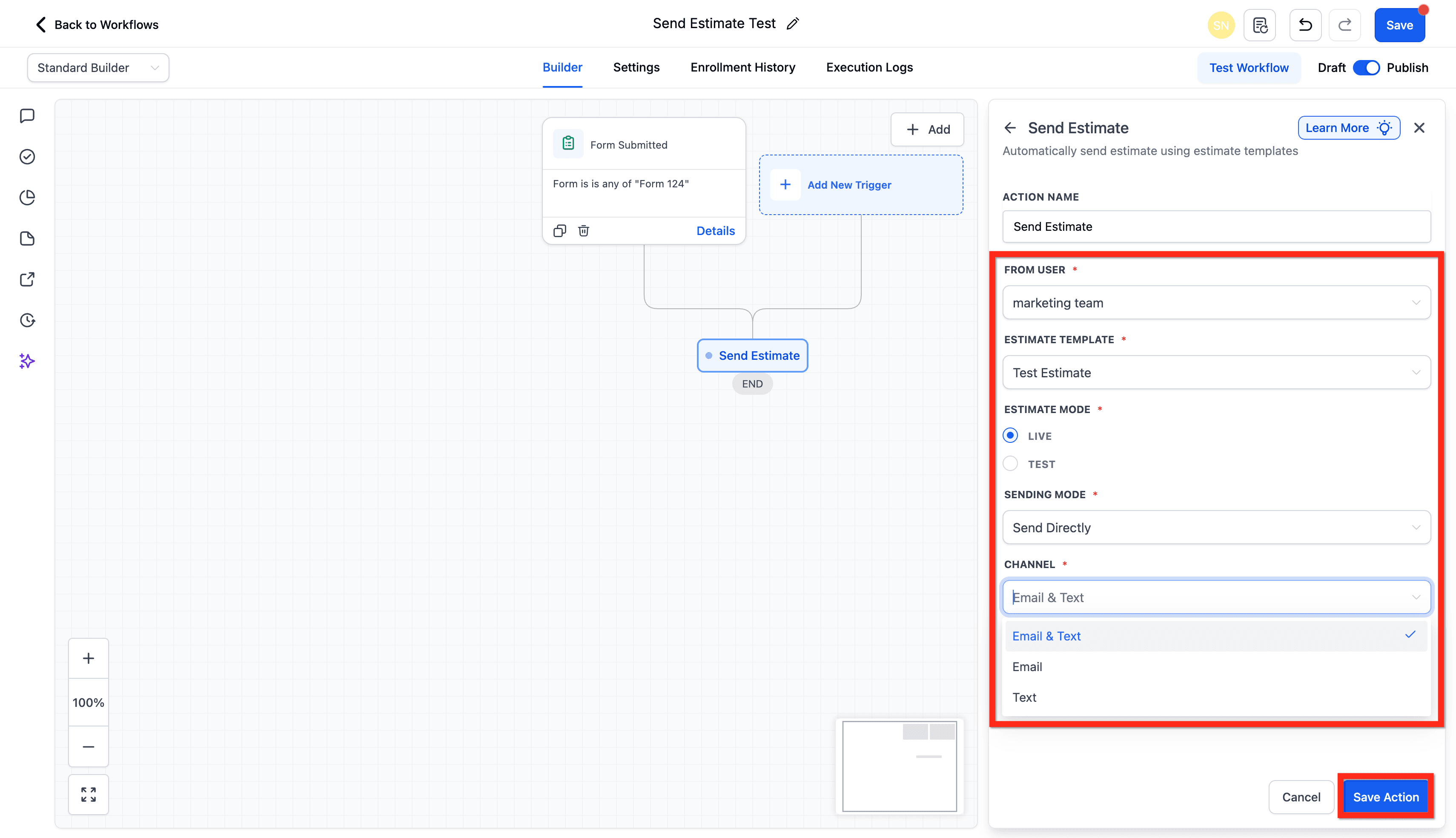Image resolution: width=1456 pixels, height=838 pixels.
Task: Select the Send Estimate node on canvas
Action: (752, 356)
